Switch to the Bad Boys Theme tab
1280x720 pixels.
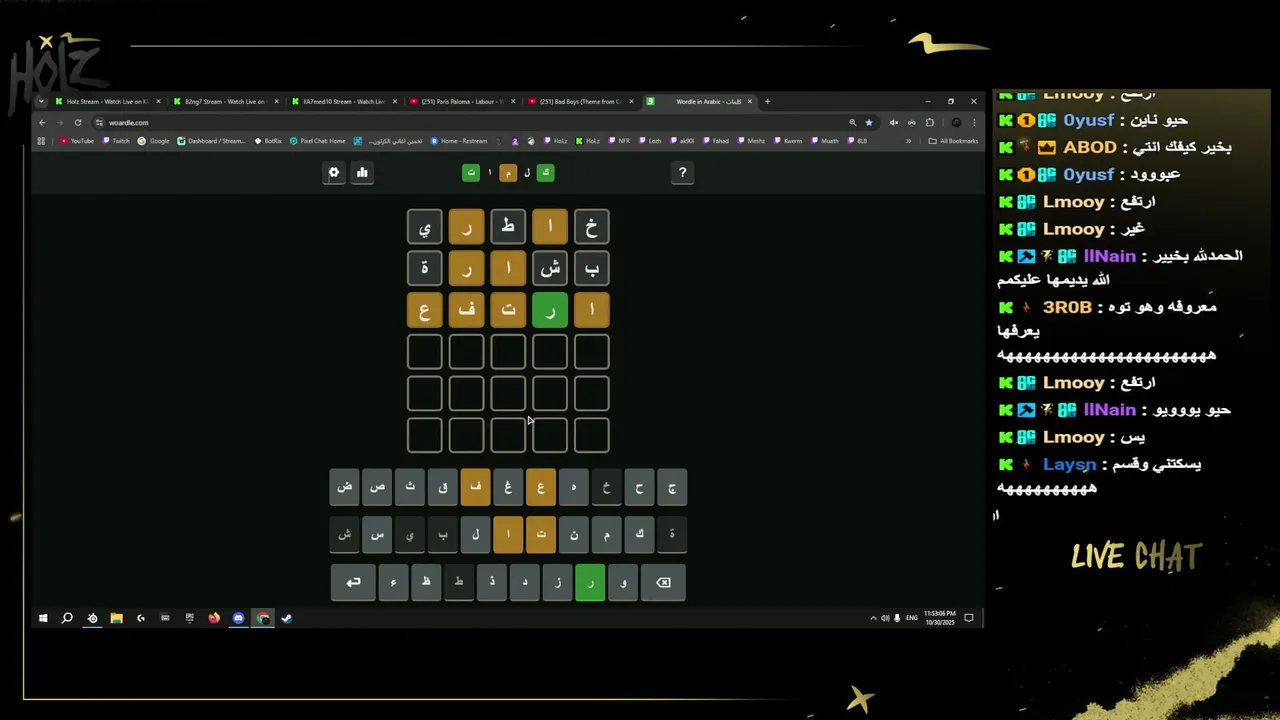click(x=579, y=101)
